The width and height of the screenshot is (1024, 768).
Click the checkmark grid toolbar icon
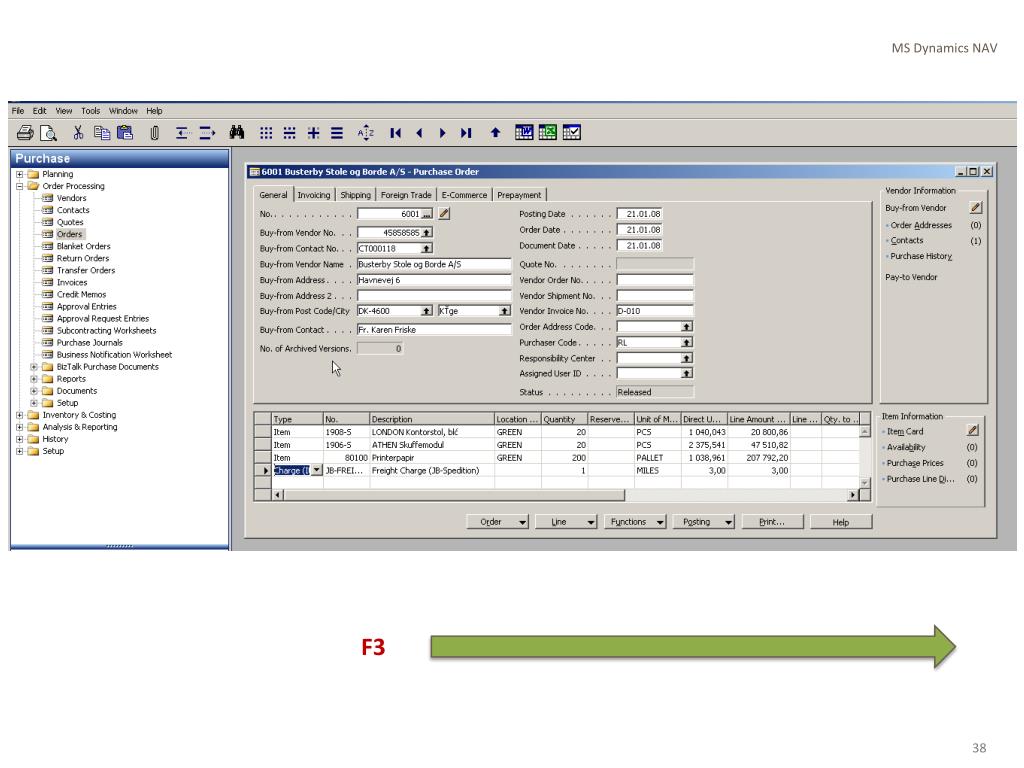point(571,133)
